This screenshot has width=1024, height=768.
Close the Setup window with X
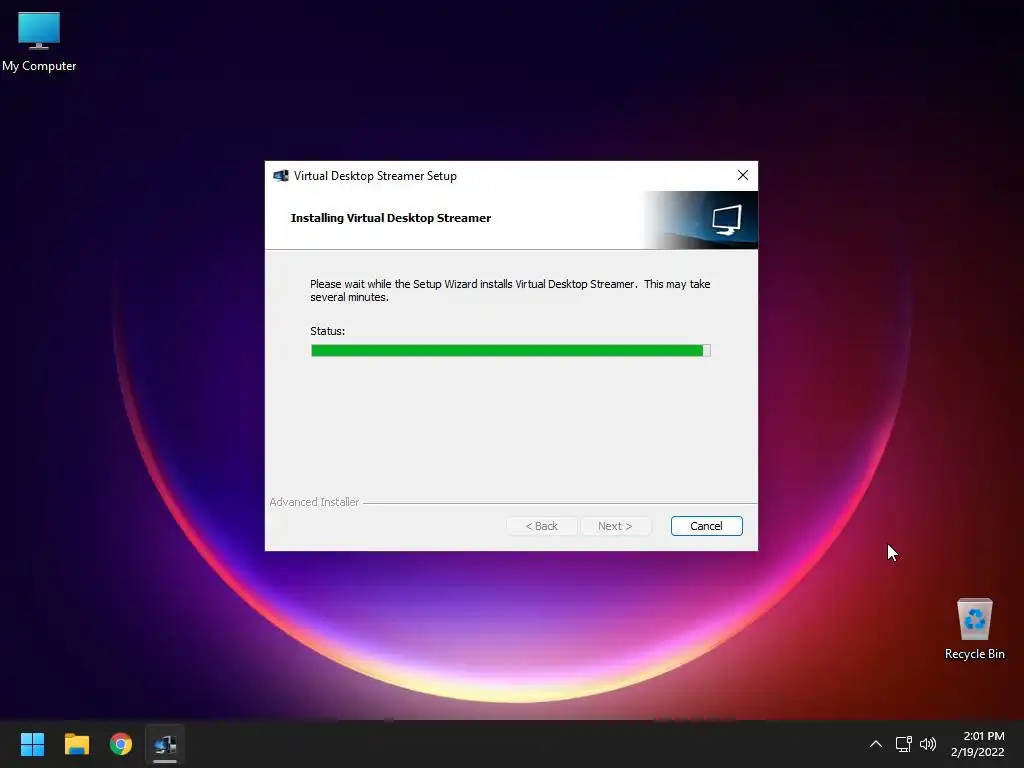pyautogui.click(x=743, y=175)
